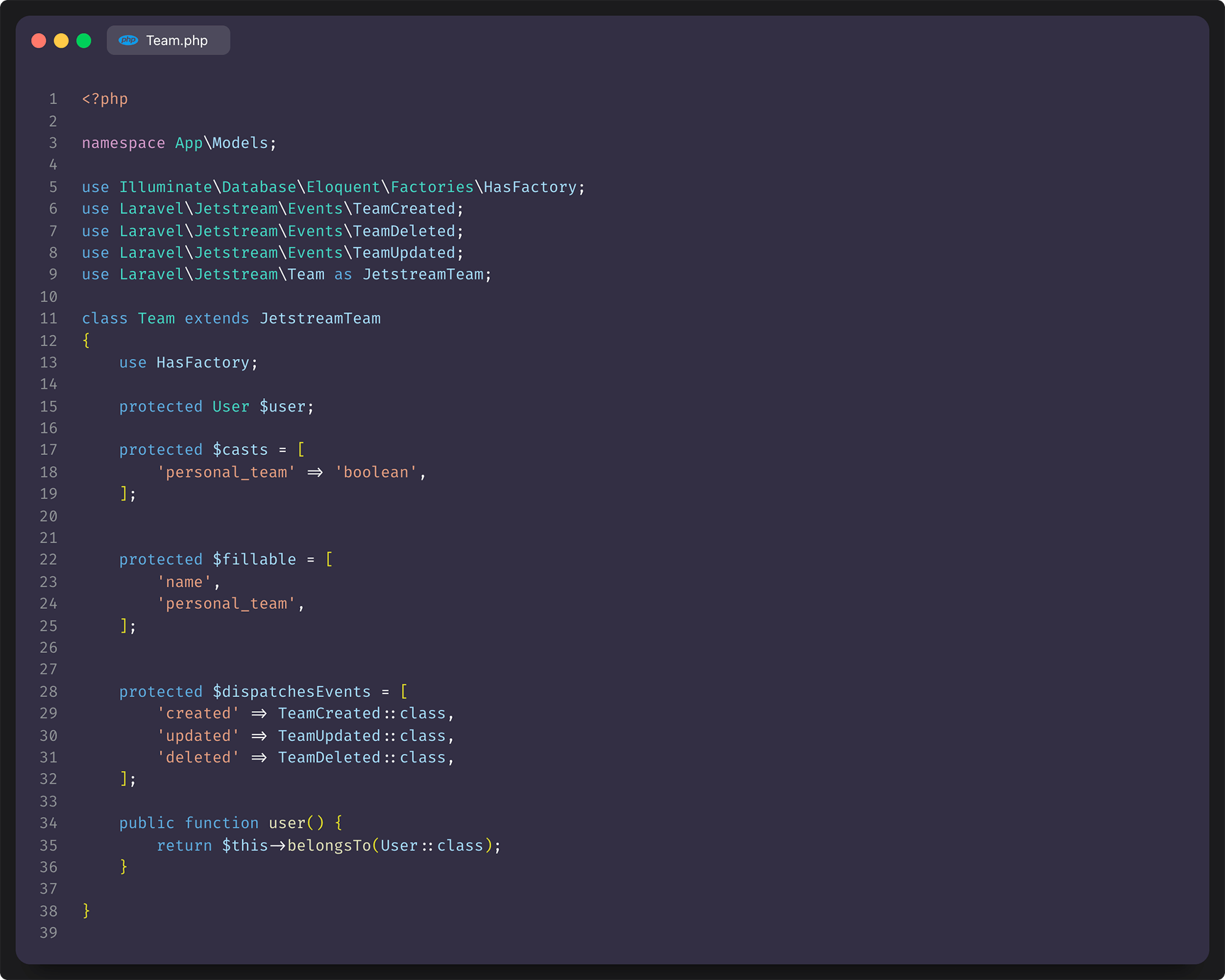Click the opening <?php tag
The height and width of the screenshot is (980, 1225).
pos(105,99)
